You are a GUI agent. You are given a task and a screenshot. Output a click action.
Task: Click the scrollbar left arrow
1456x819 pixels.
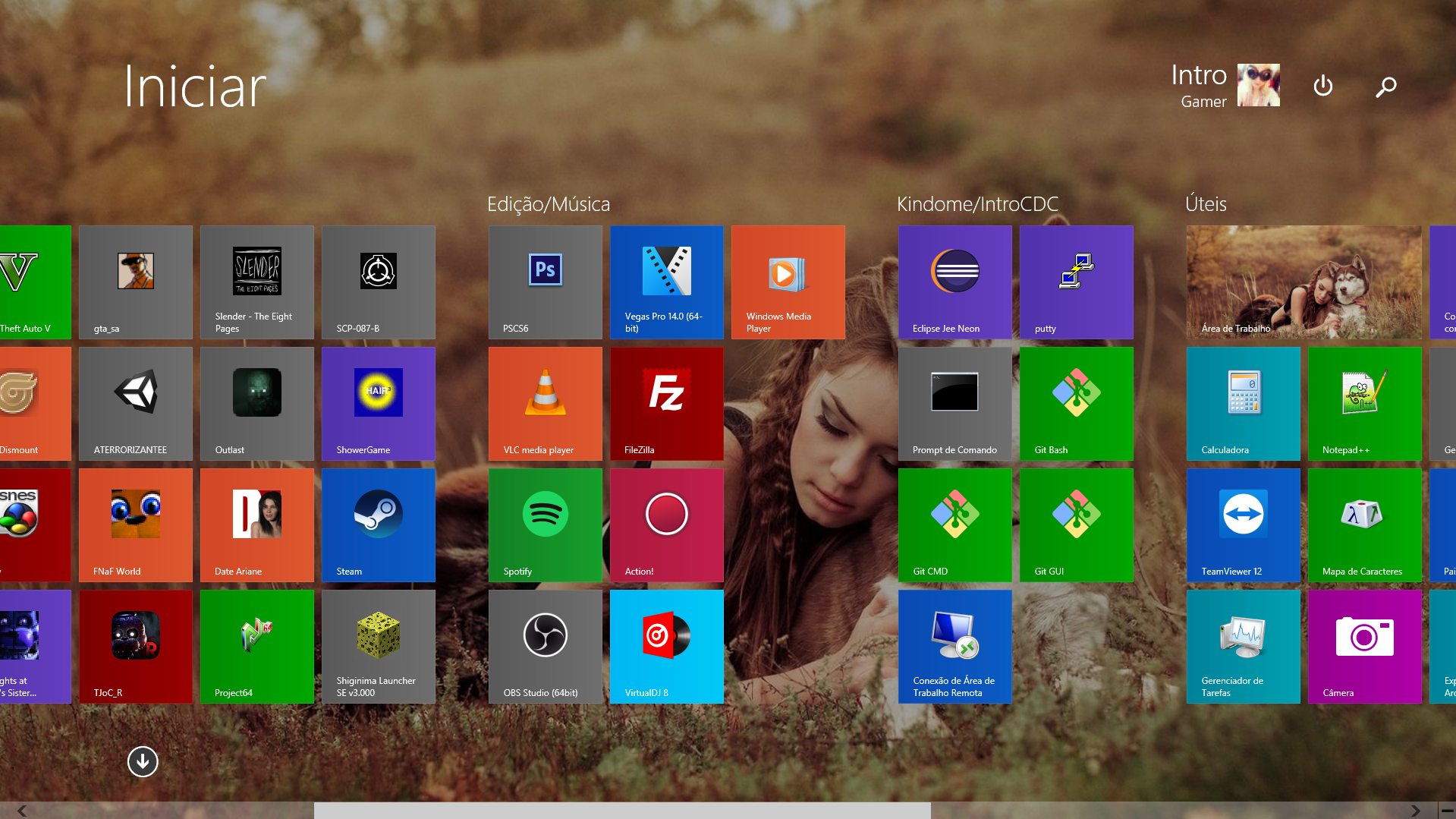[x=22, y=811]
